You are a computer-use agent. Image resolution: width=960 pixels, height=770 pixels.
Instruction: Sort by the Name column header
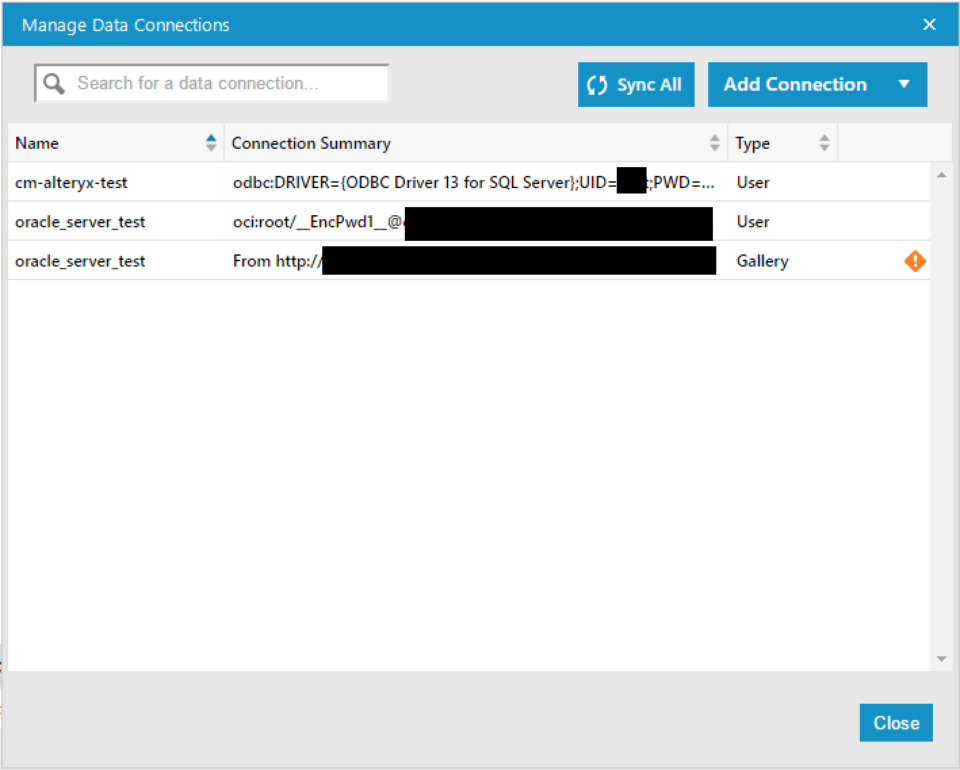pos(38,143)
